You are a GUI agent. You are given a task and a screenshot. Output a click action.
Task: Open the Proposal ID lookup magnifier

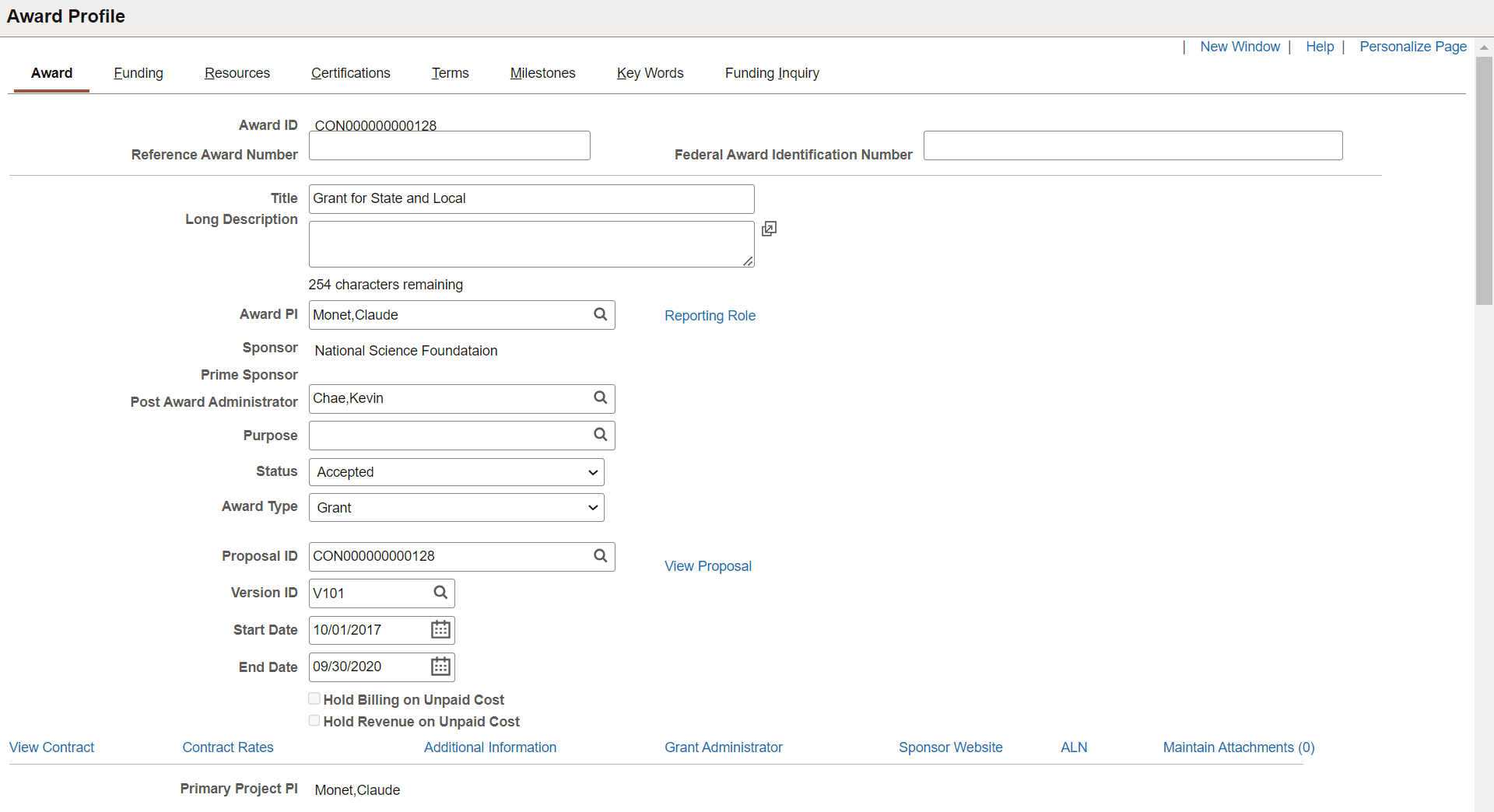click(600, 556)
